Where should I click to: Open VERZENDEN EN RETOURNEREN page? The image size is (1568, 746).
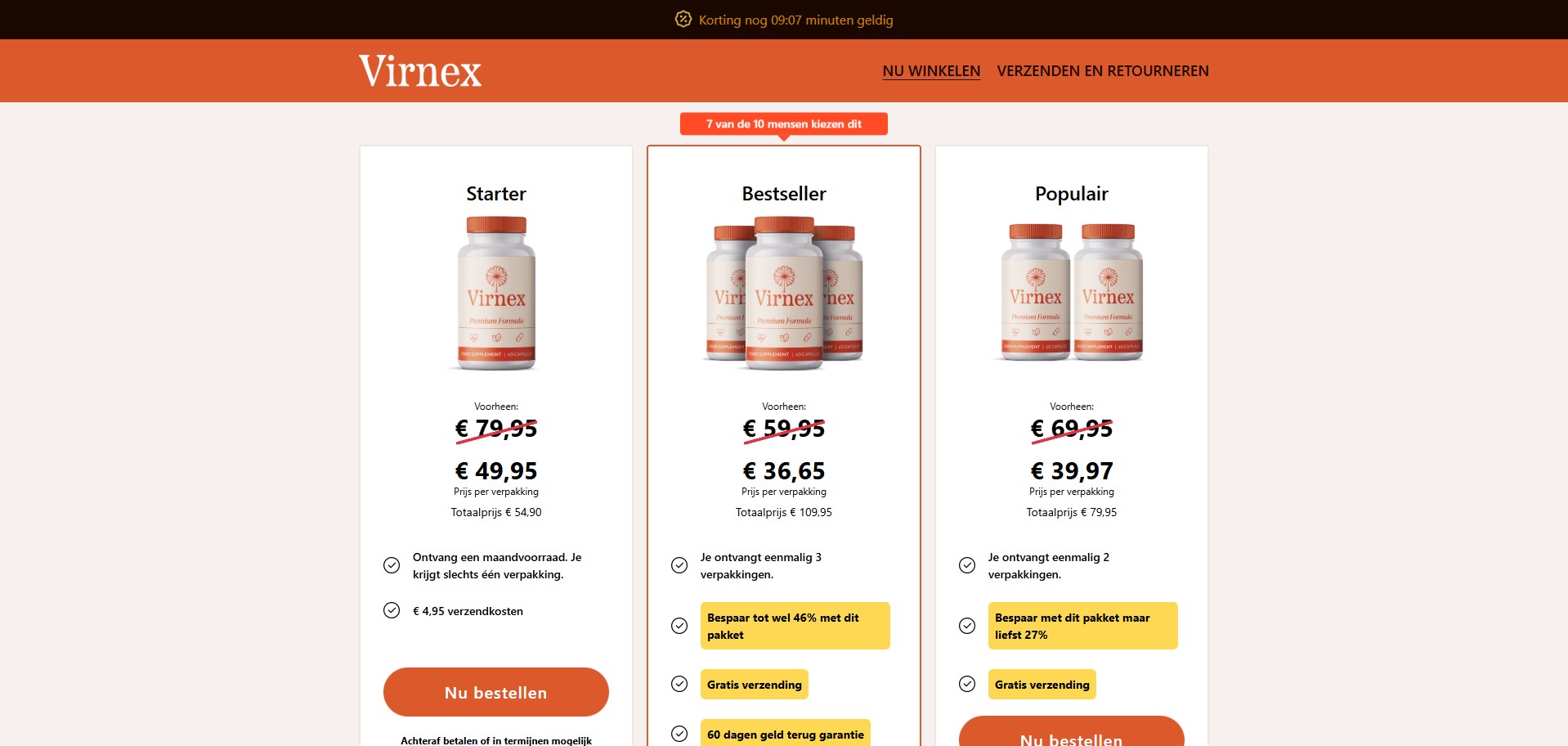[1103, 71]
